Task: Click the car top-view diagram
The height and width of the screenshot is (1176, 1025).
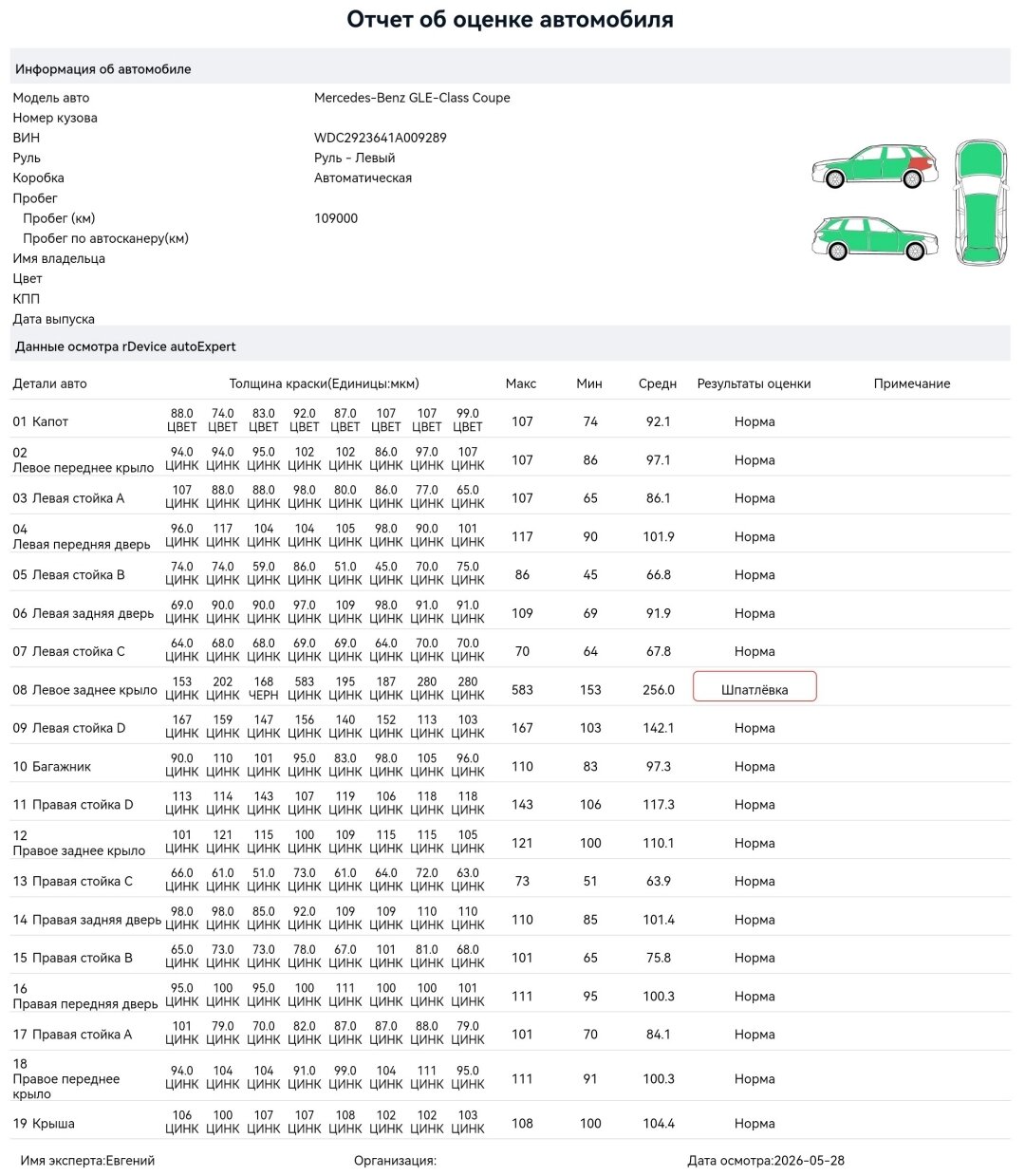Action: [980, 202]
